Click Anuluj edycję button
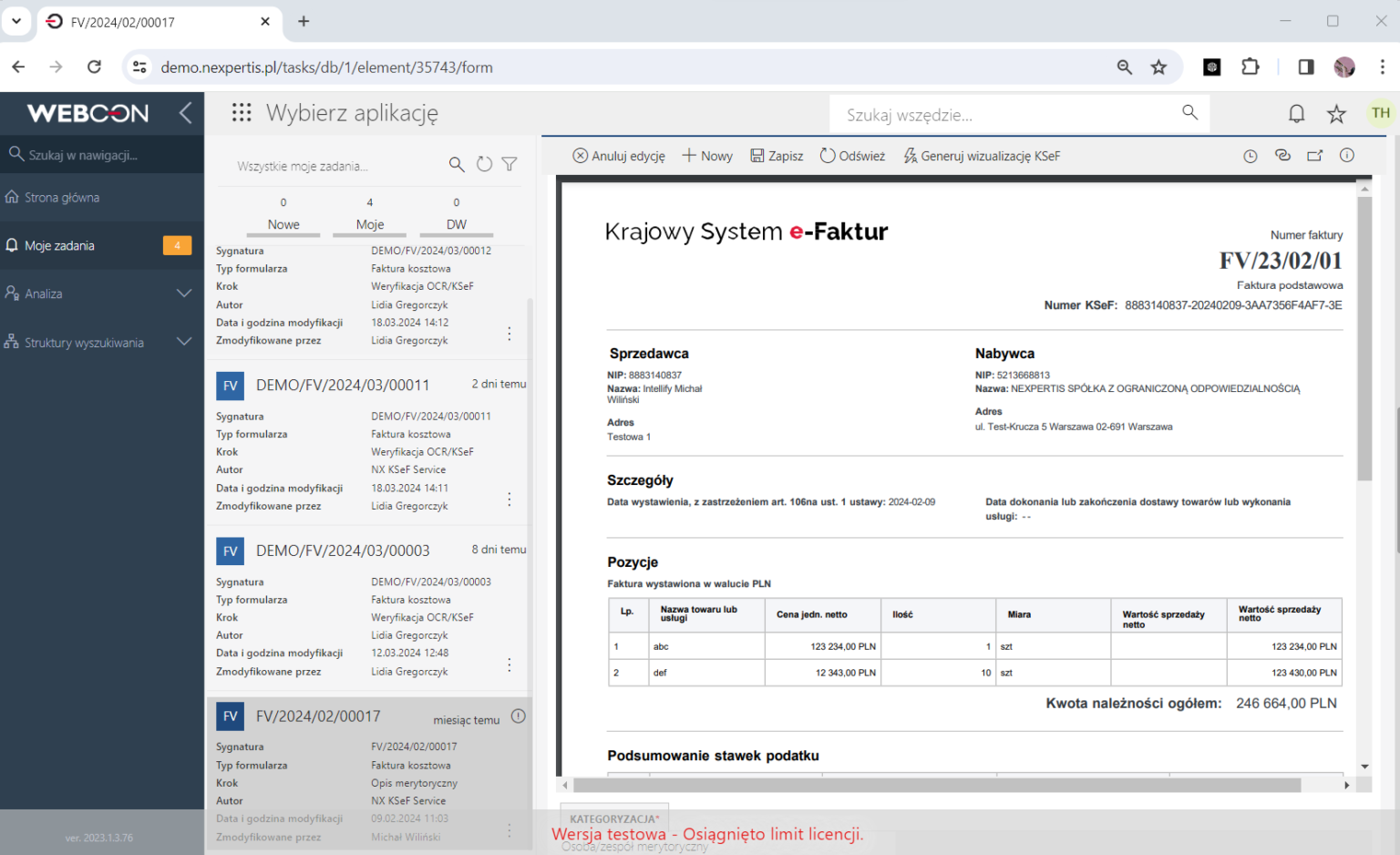Image resolution: width=1400 pixels, height=855 pixels. click(x=619, y=156)
